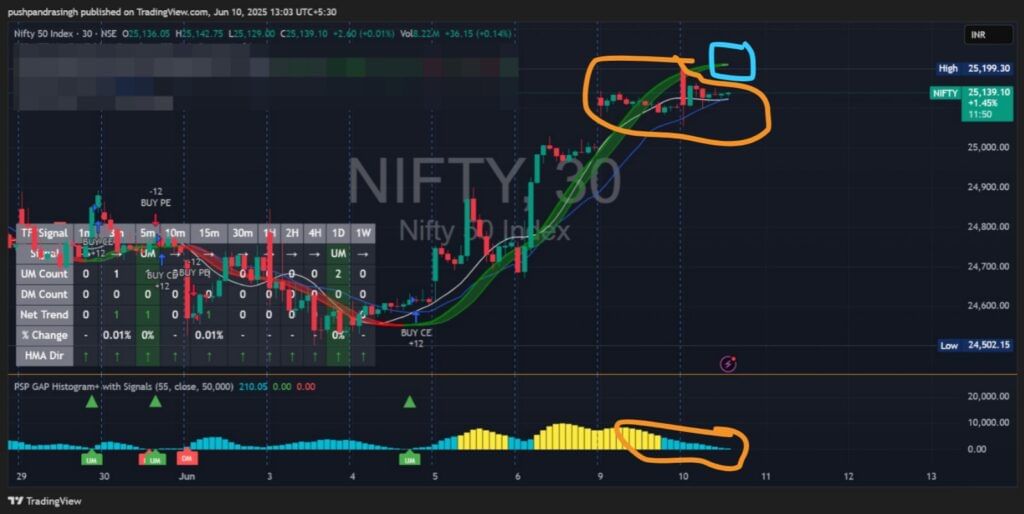Click the PSP GAP Histogram indicator title

point(124,386)
